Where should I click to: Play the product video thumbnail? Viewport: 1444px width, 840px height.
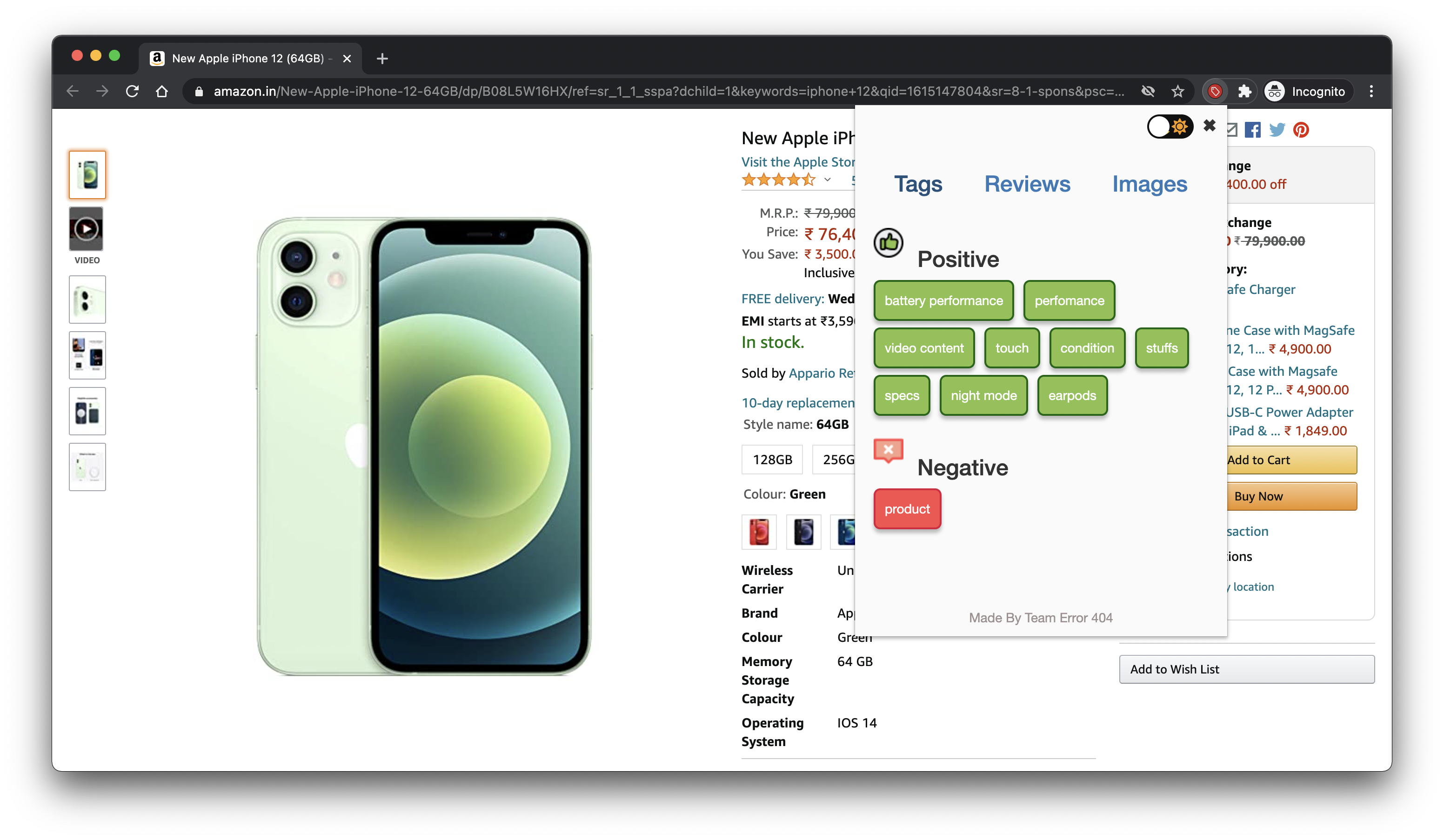(x=87, y=229)
